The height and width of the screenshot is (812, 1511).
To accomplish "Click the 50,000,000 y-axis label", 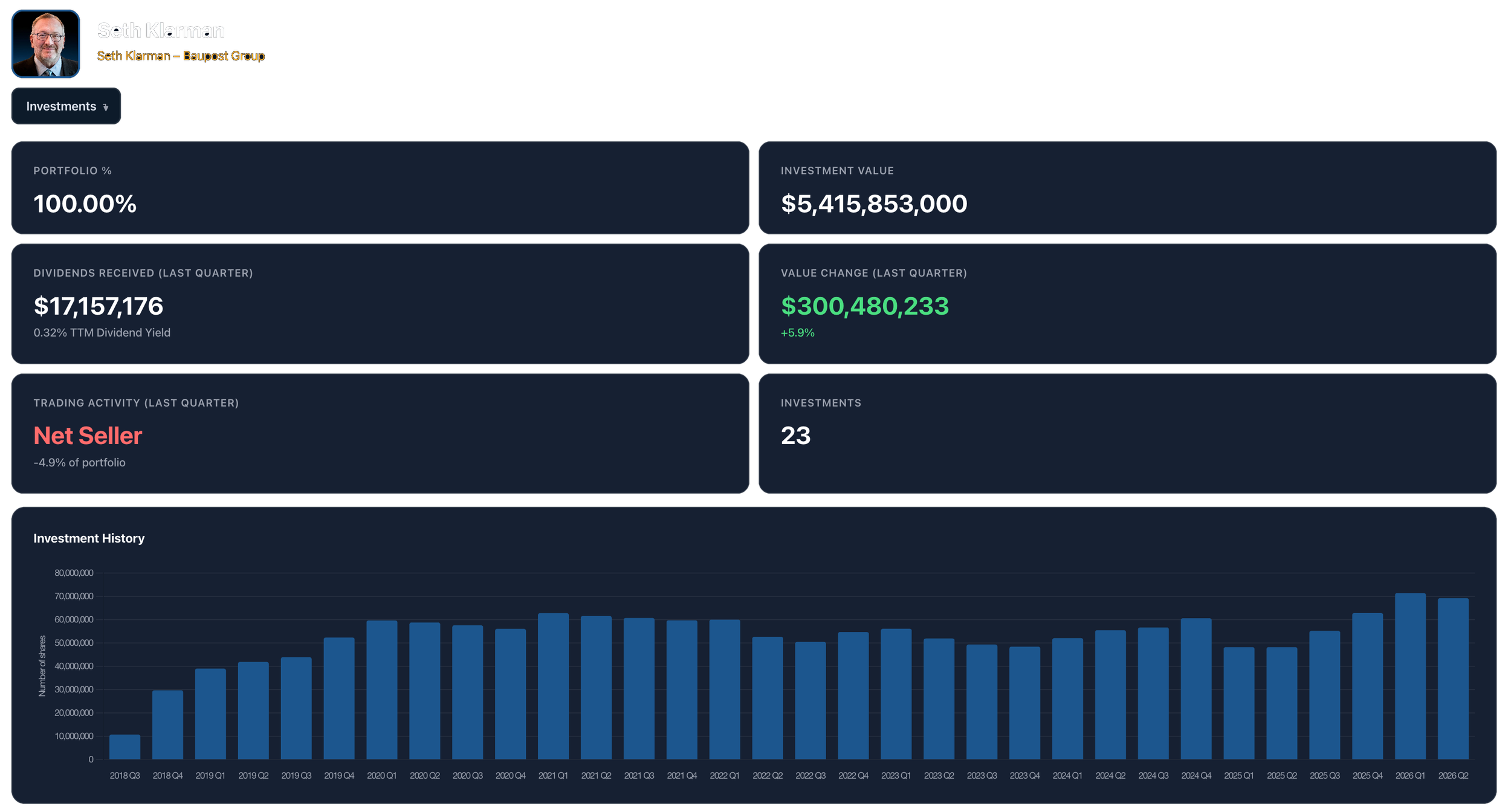I will (74, 643).
